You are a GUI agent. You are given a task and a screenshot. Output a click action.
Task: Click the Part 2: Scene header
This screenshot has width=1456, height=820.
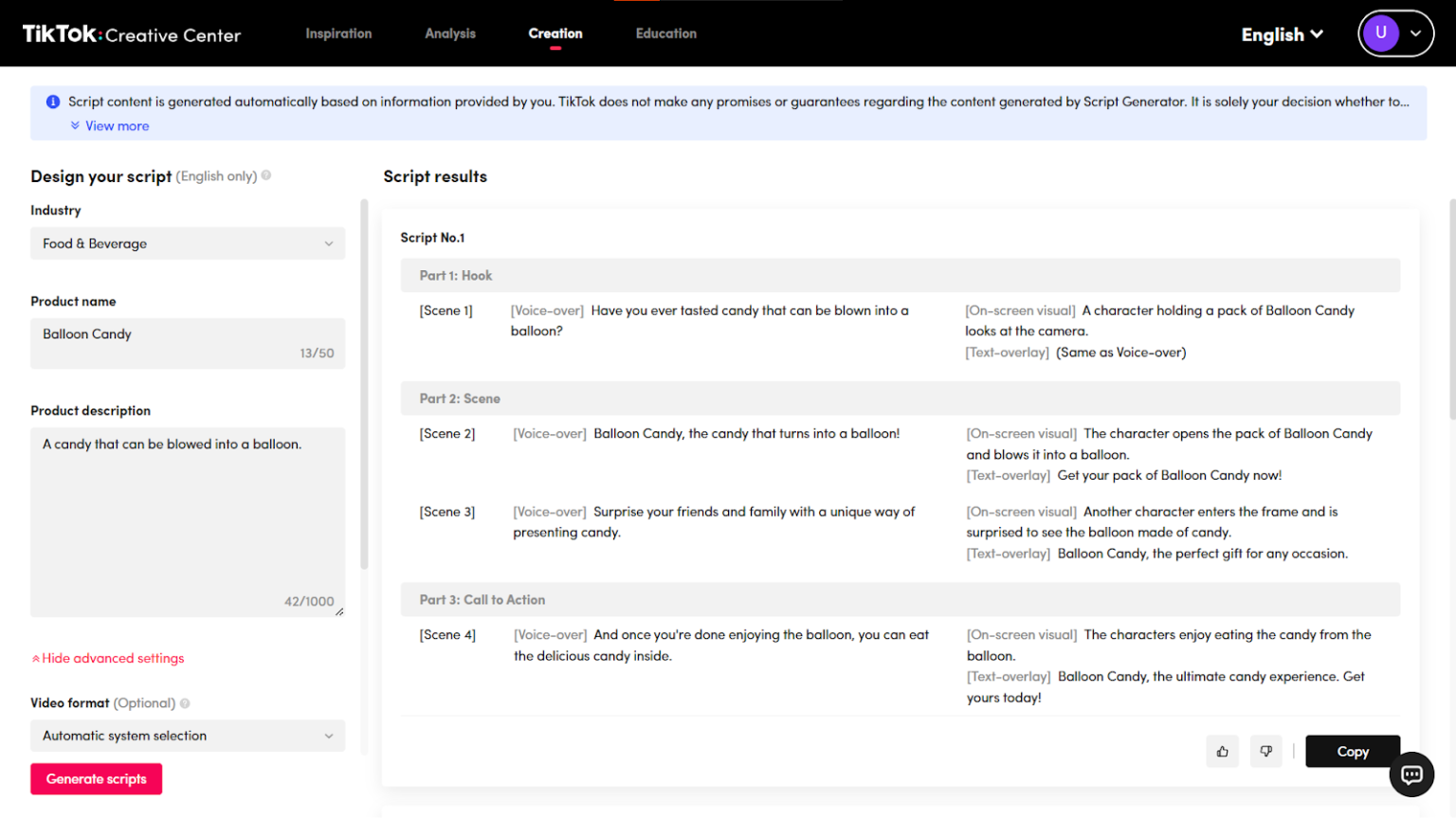pos(900,399)
